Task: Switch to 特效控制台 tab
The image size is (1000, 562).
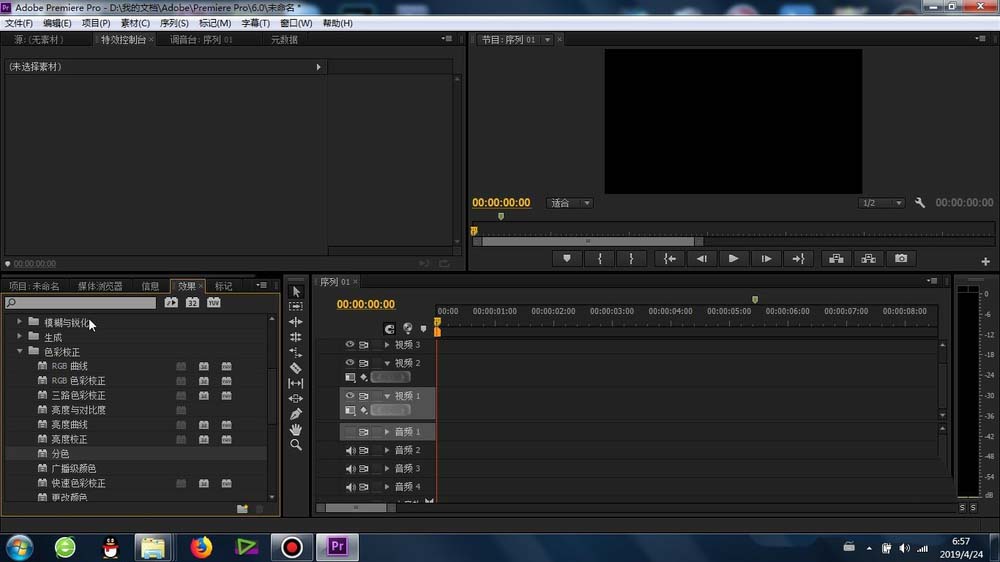Action: (x=123, y=40)
